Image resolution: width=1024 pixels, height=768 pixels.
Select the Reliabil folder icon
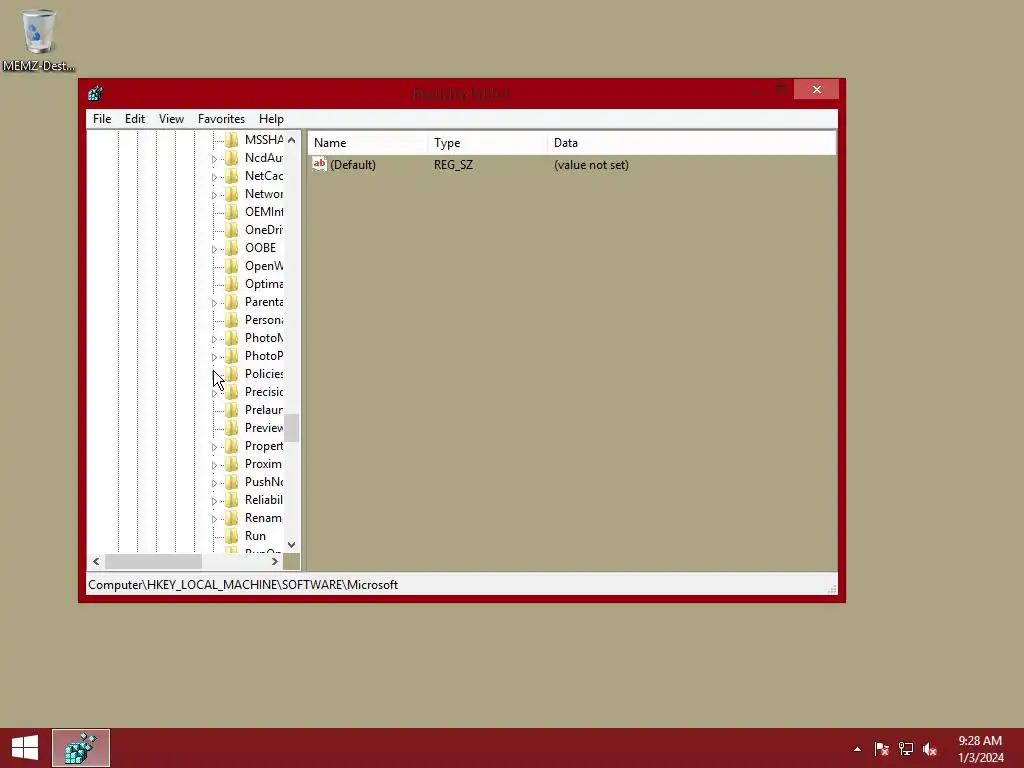(231, 500)
